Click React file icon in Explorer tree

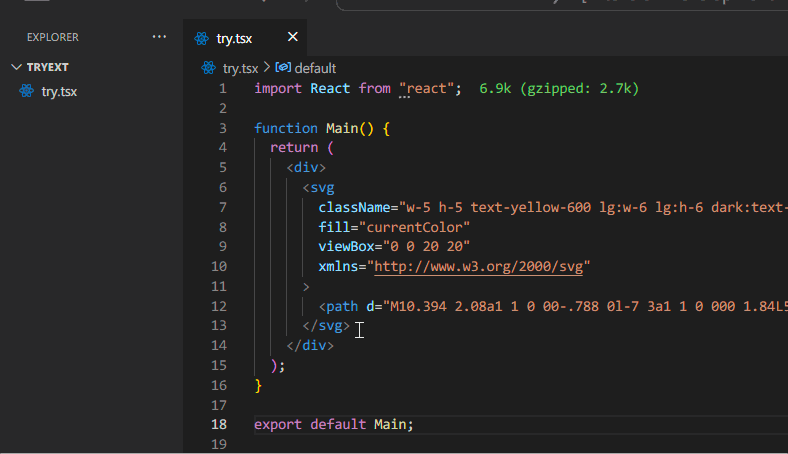27,91
